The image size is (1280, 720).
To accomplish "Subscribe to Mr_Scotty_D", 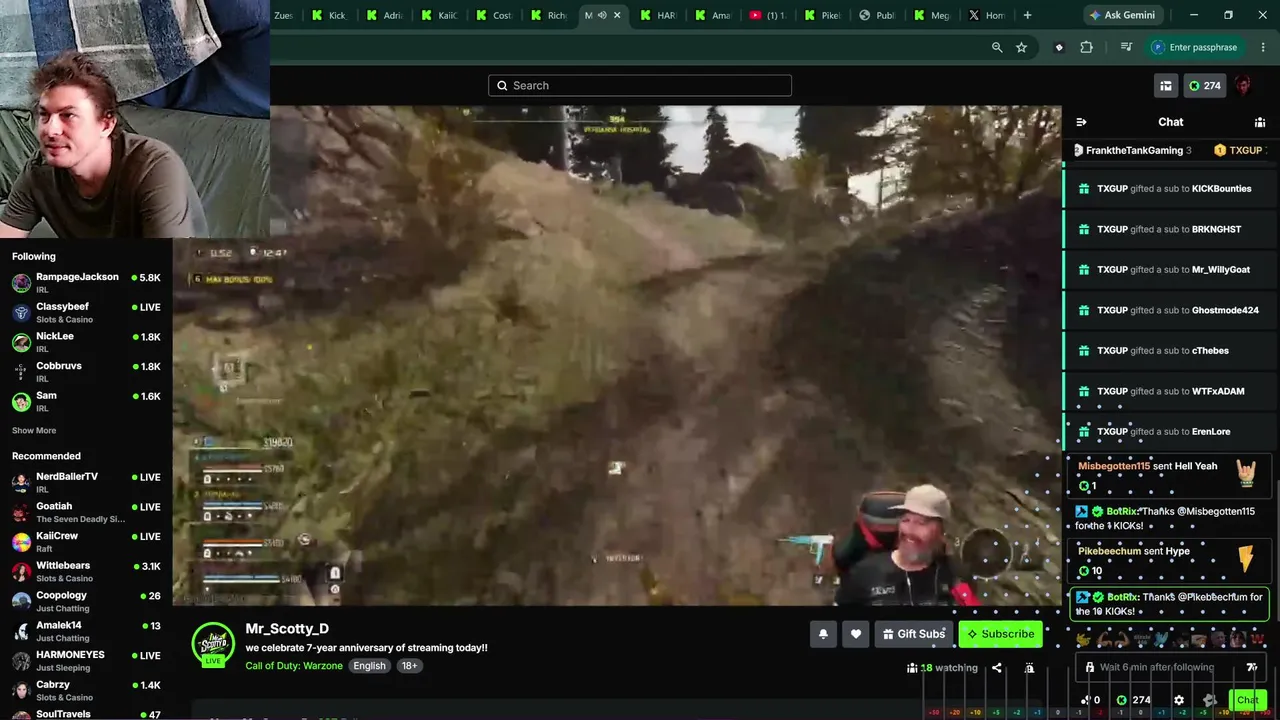I will pos(1000,634).
